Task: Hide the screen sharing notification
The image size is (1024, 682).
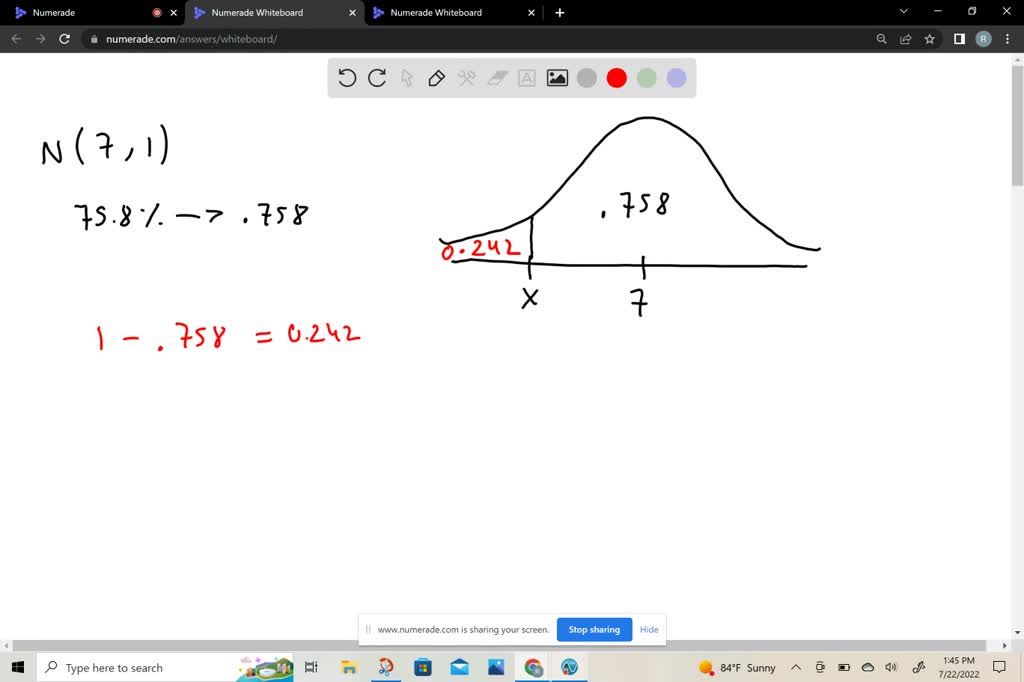Action: 649,630
